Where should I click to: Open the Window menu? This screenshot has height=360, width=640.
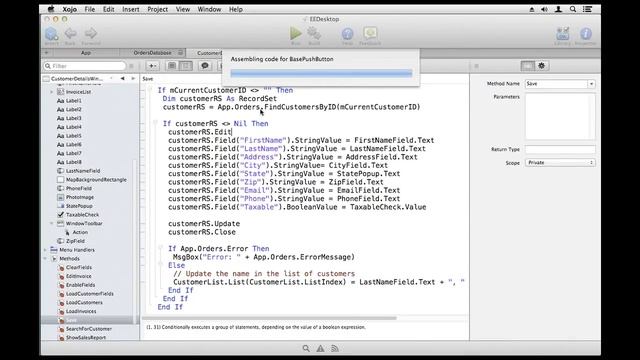point(209,9)
